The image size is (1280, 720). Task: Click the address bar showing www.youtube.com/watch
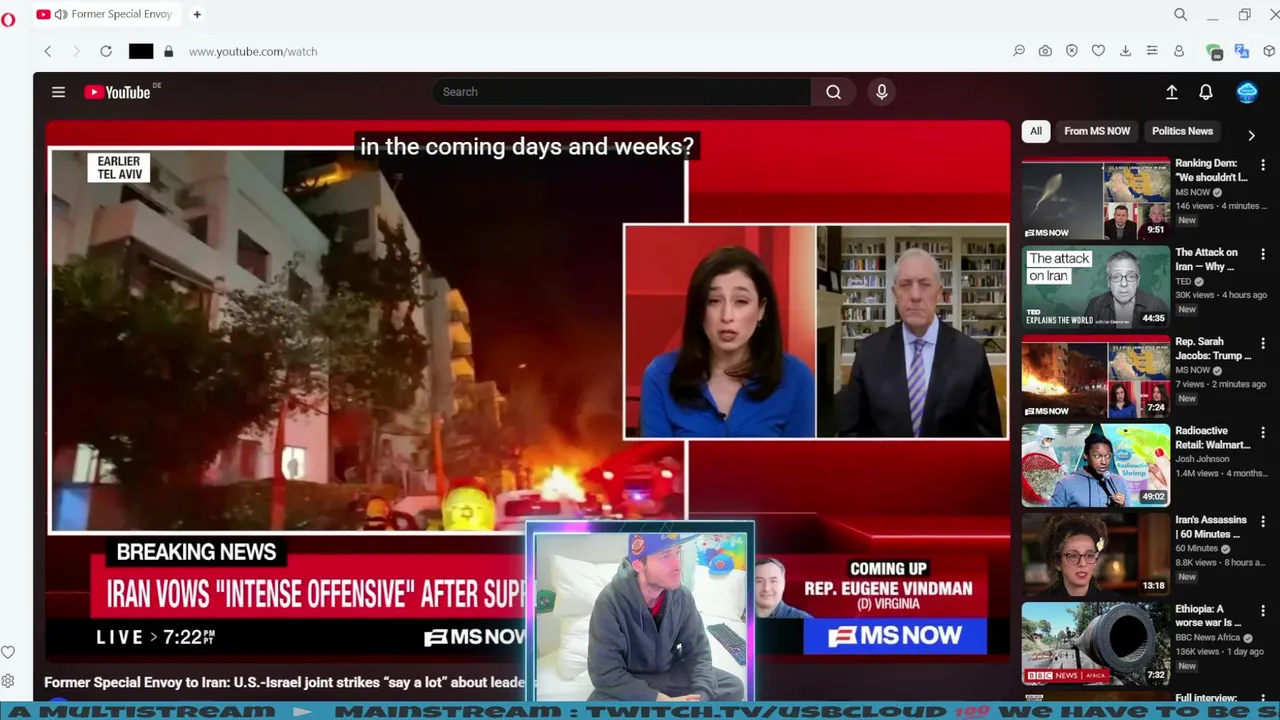click(x=253, y=51)
